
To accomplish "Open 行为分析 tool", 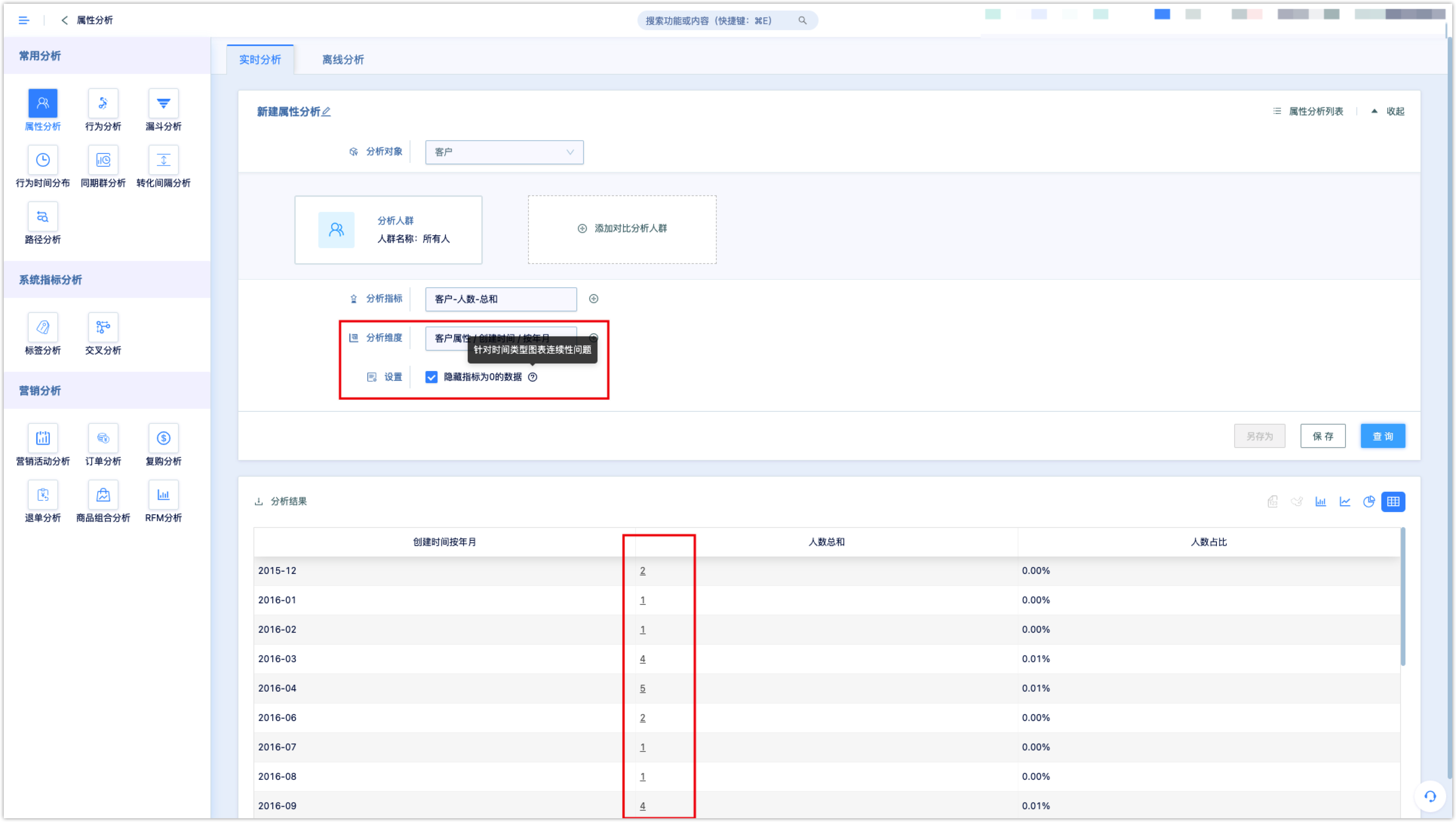I will tap(103, 110).
